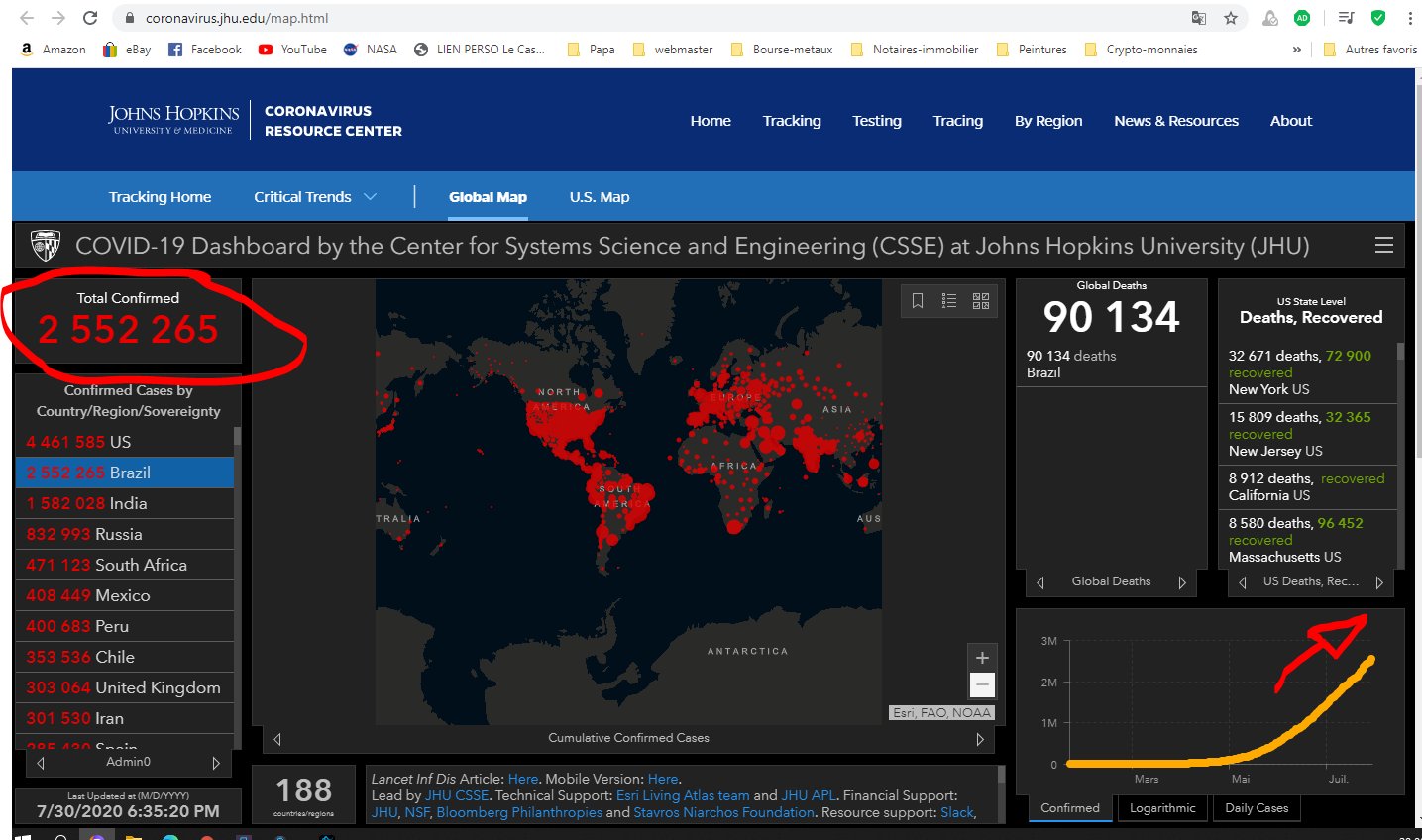
Task: Open the Home menu item
Action: pyautogui.click(x=711, y=121)
